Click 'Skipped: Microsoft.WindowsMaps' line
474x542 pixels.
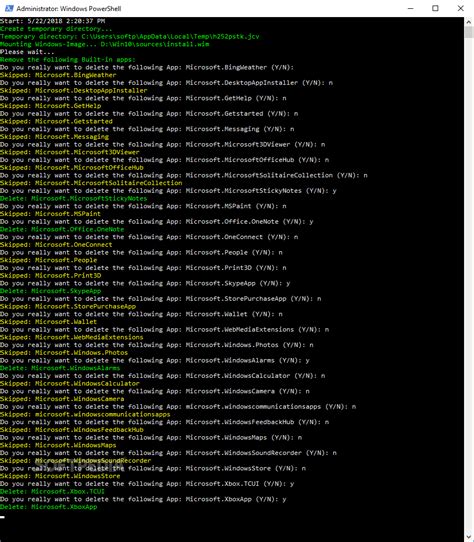click(58, 445)
